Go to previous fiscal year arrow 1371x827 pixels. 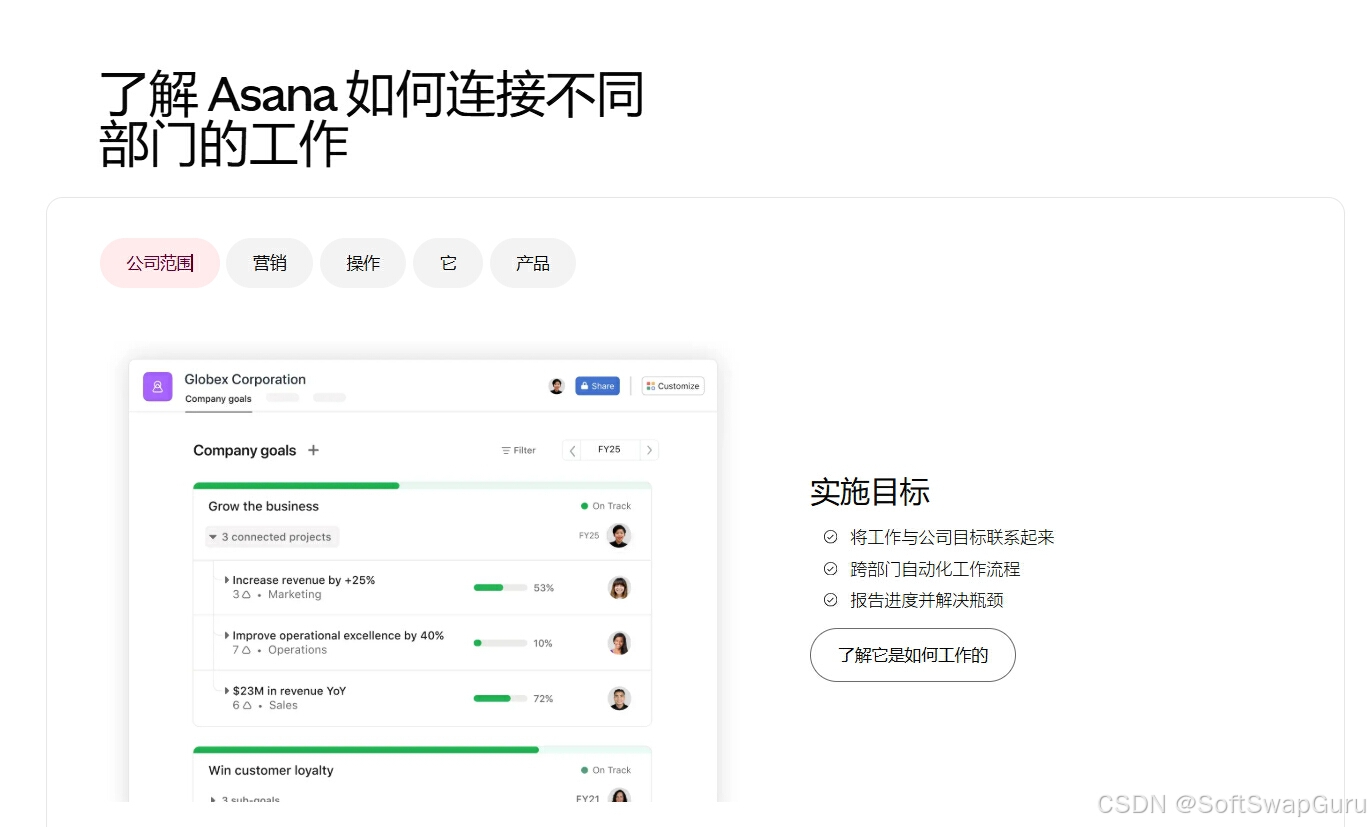[572, 450]
